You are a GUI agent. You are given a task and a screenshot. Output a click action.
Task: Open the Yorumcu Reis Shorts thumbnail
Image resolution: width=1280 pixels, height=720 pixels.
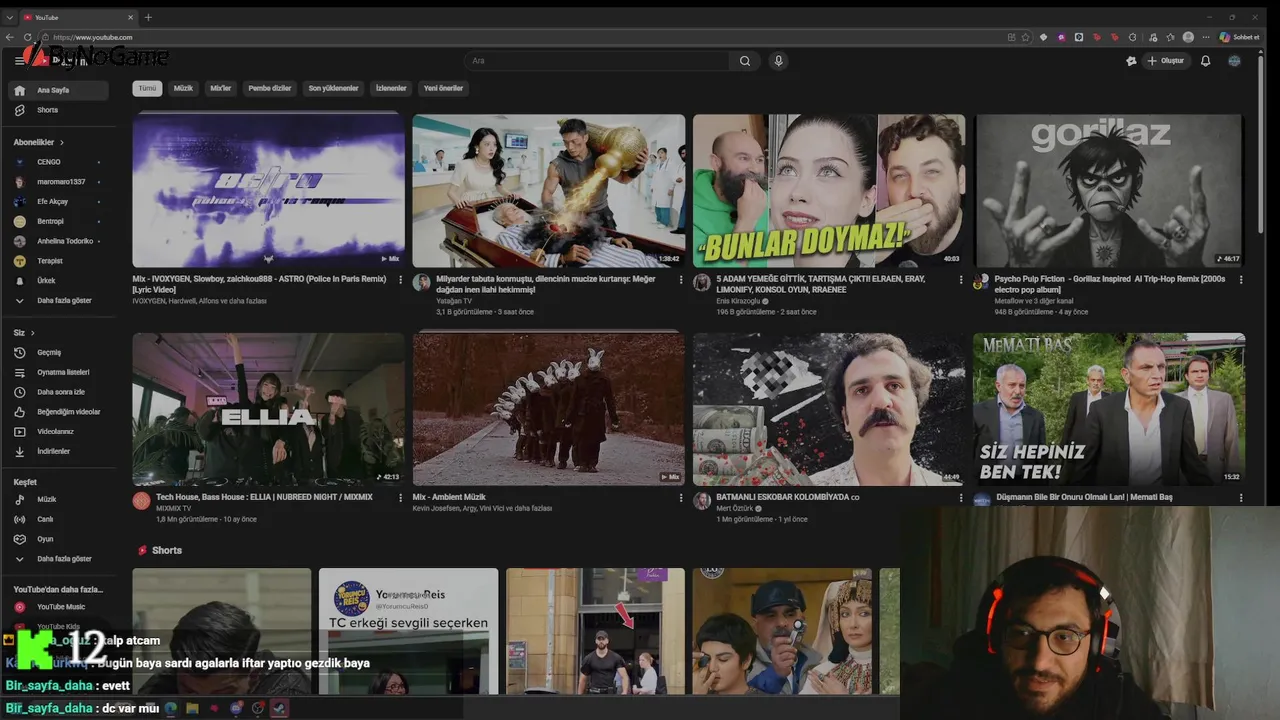click(x=408, y=631)
